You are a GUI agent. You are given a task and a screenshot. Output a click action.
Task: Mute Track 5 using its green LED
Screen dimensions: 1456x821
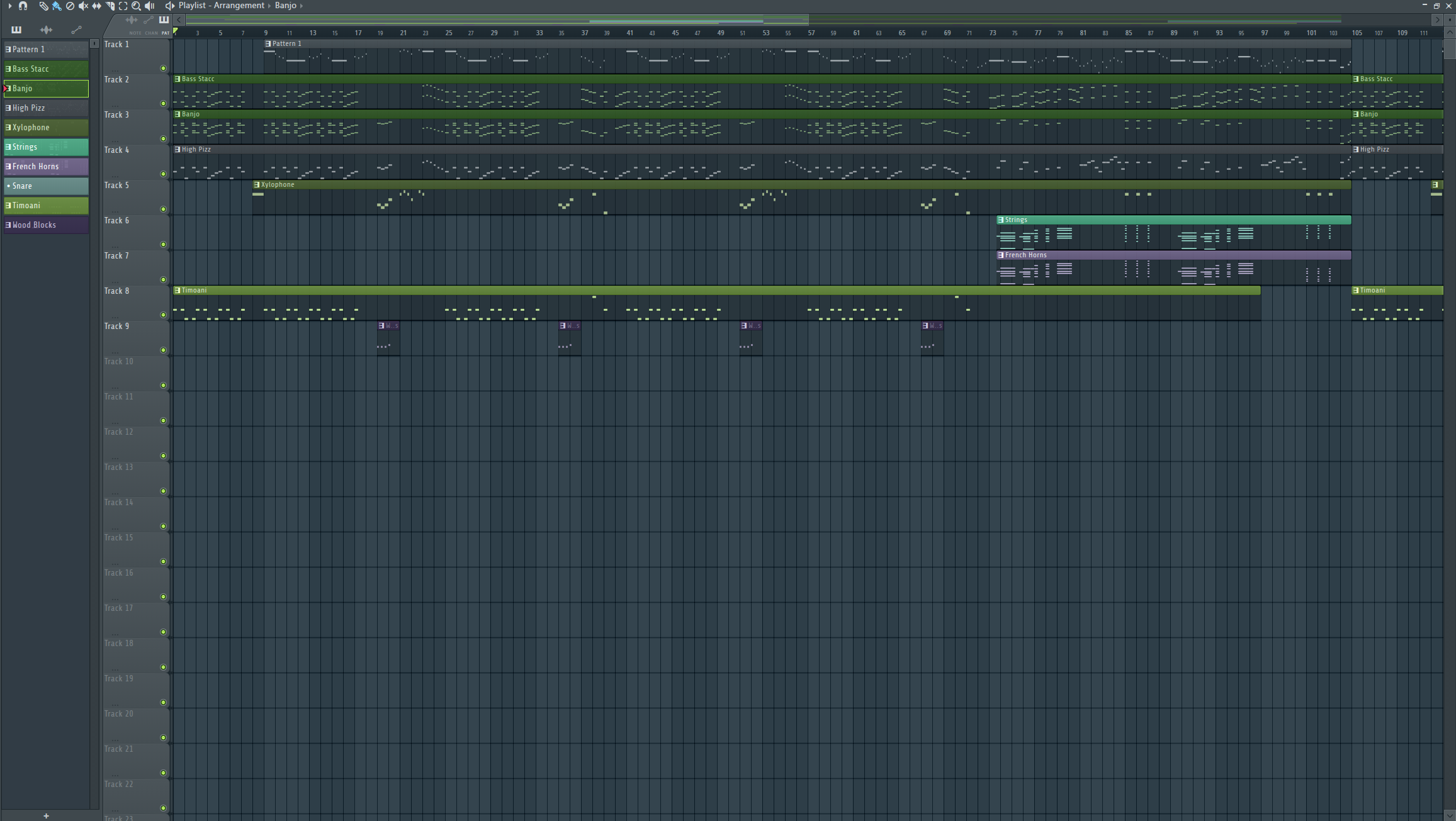163,209
